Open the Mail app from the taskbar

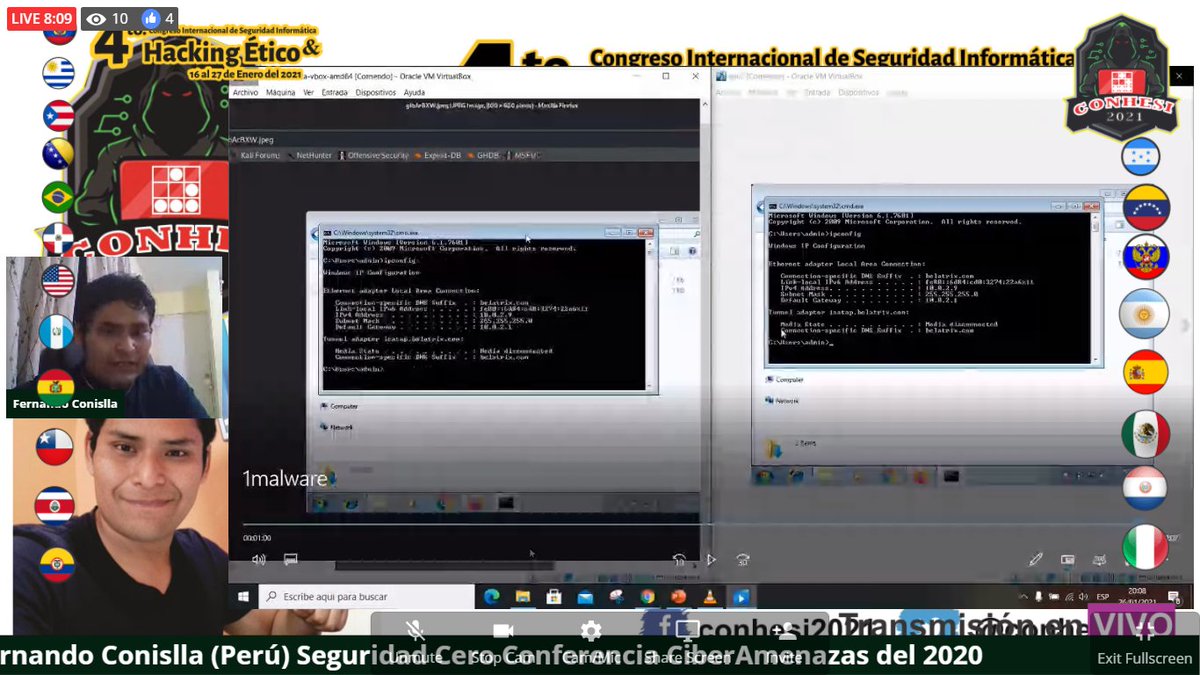click(x=585, y=597)
